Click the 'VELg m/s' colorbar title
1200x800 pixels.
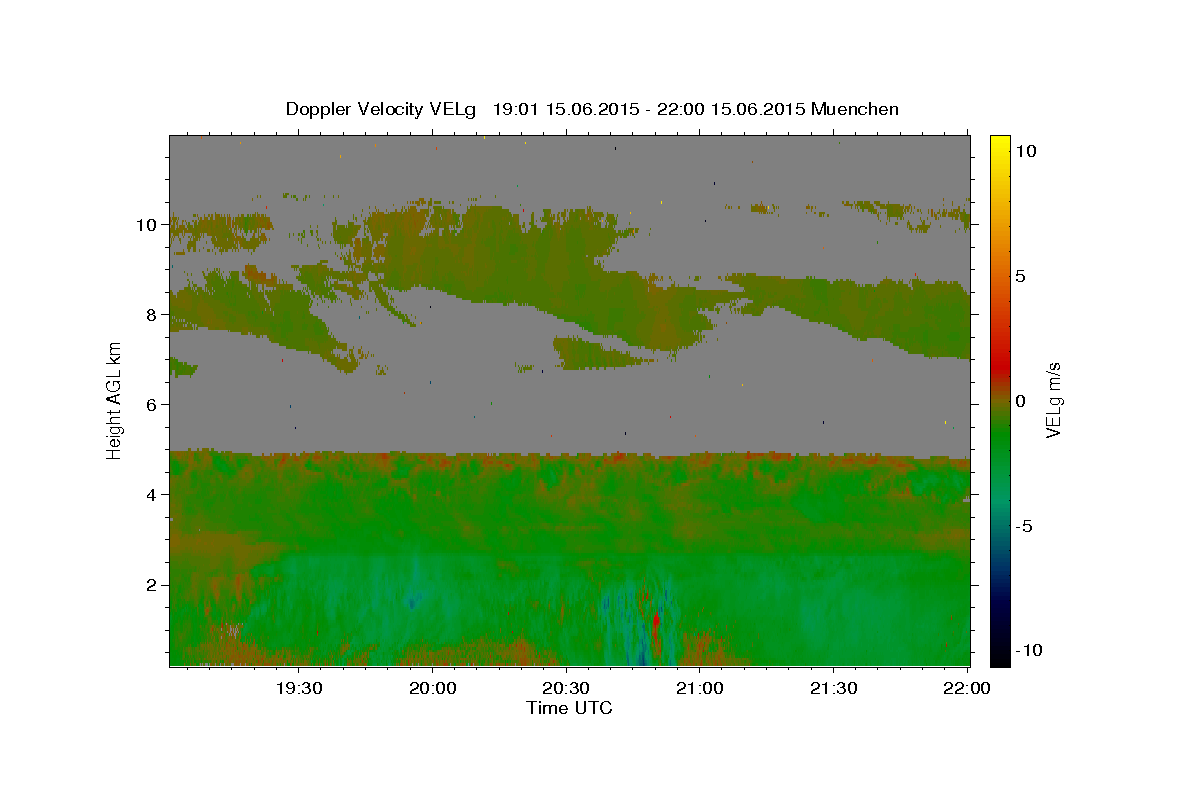point(1055,400)
